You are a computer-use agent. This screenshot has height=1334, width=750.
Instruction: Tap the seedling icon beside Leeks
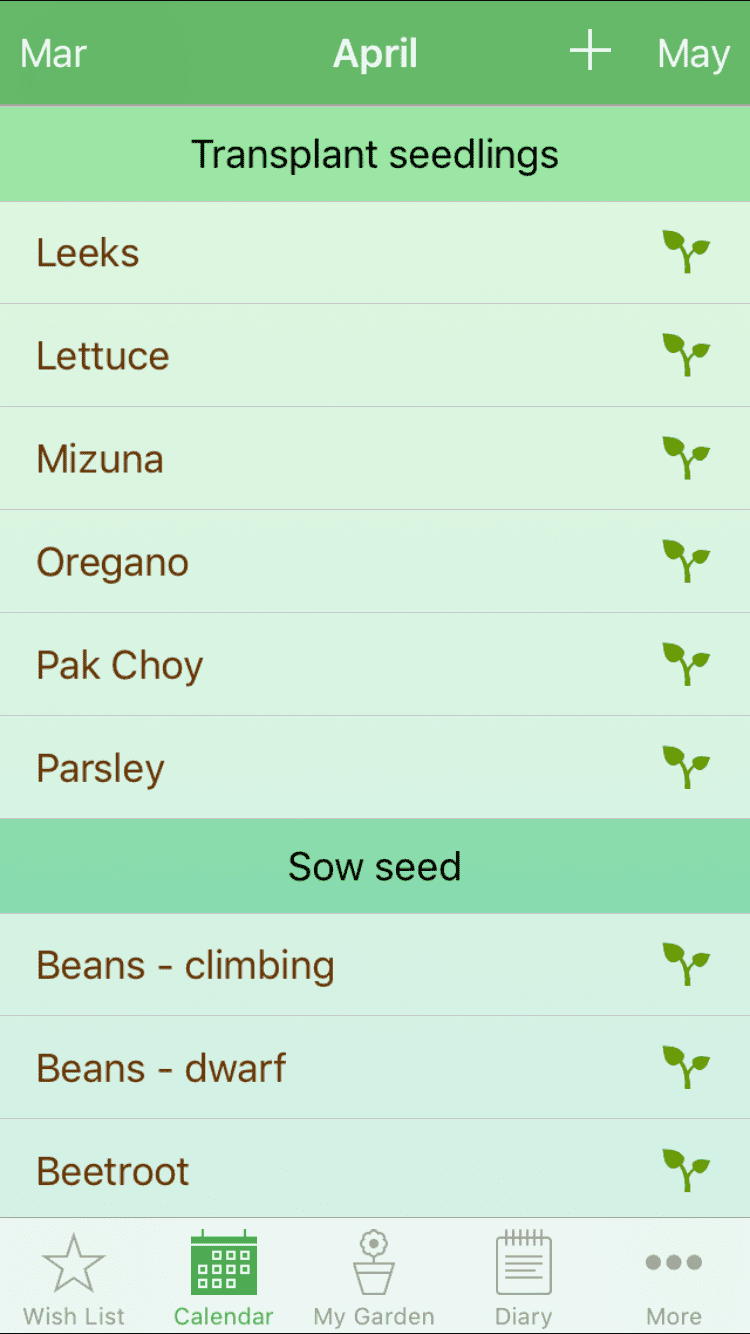click(x=686, y=252)
